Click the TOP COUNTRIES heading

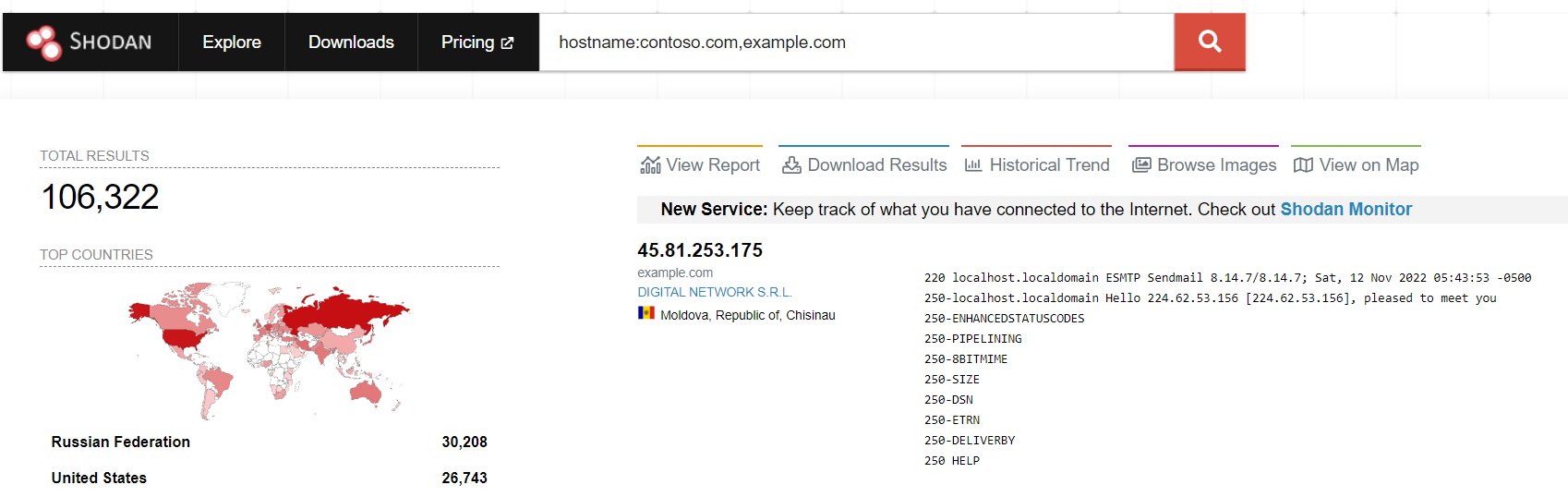(x=96, y=255)
